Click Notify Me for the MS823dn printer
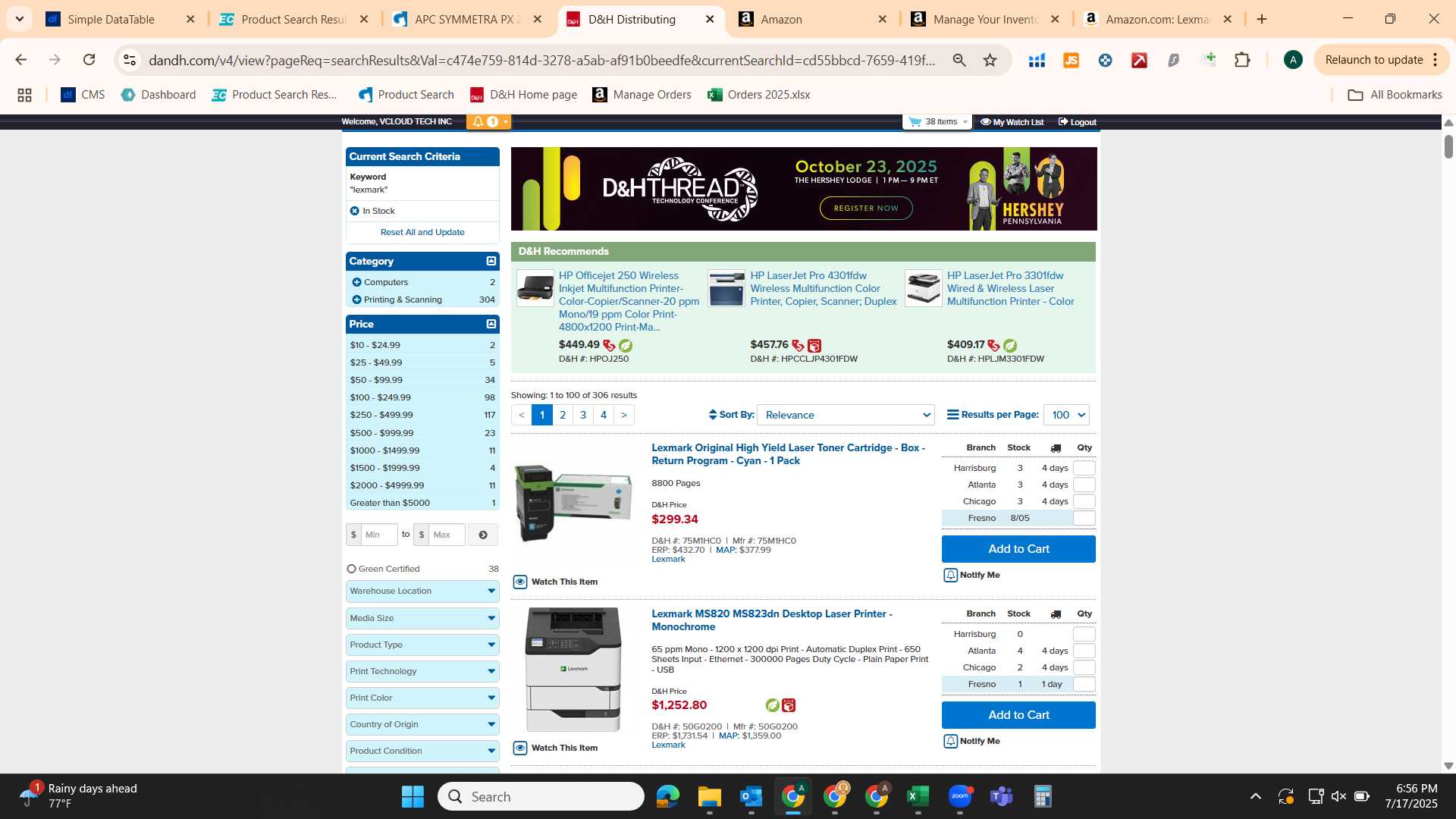The height and width of the screenshot is (819, 1456). tap(972, 741)
